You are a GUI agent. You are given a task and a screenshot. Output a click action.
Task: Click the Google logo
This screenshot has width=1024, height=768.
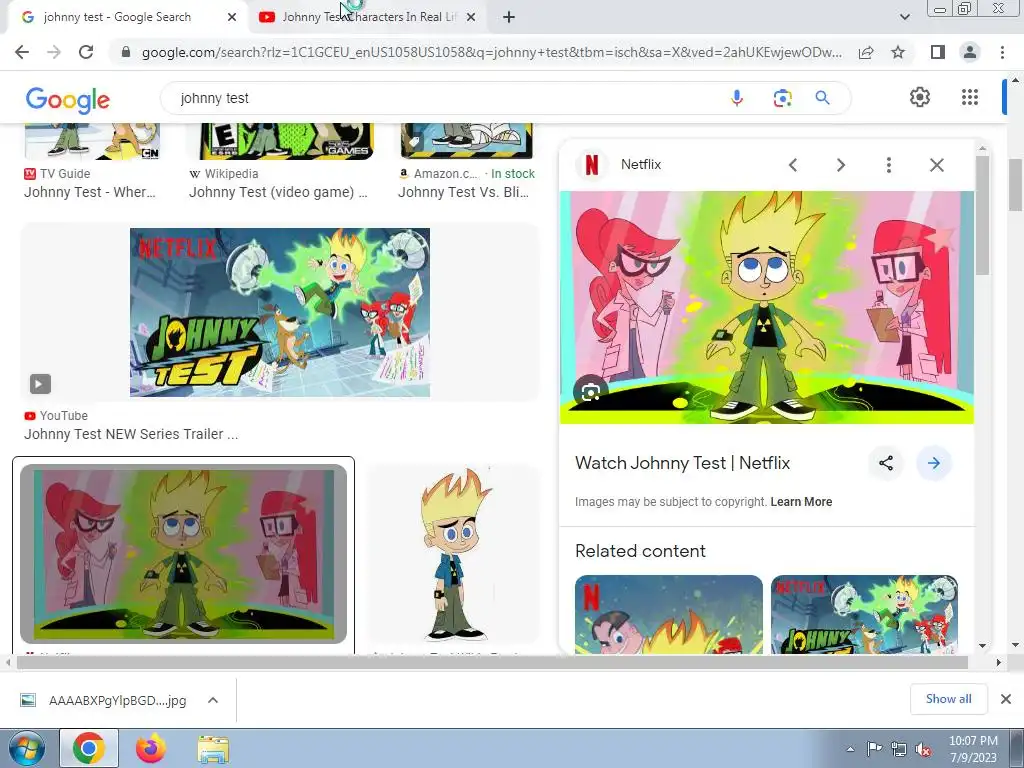coord(68,100)
